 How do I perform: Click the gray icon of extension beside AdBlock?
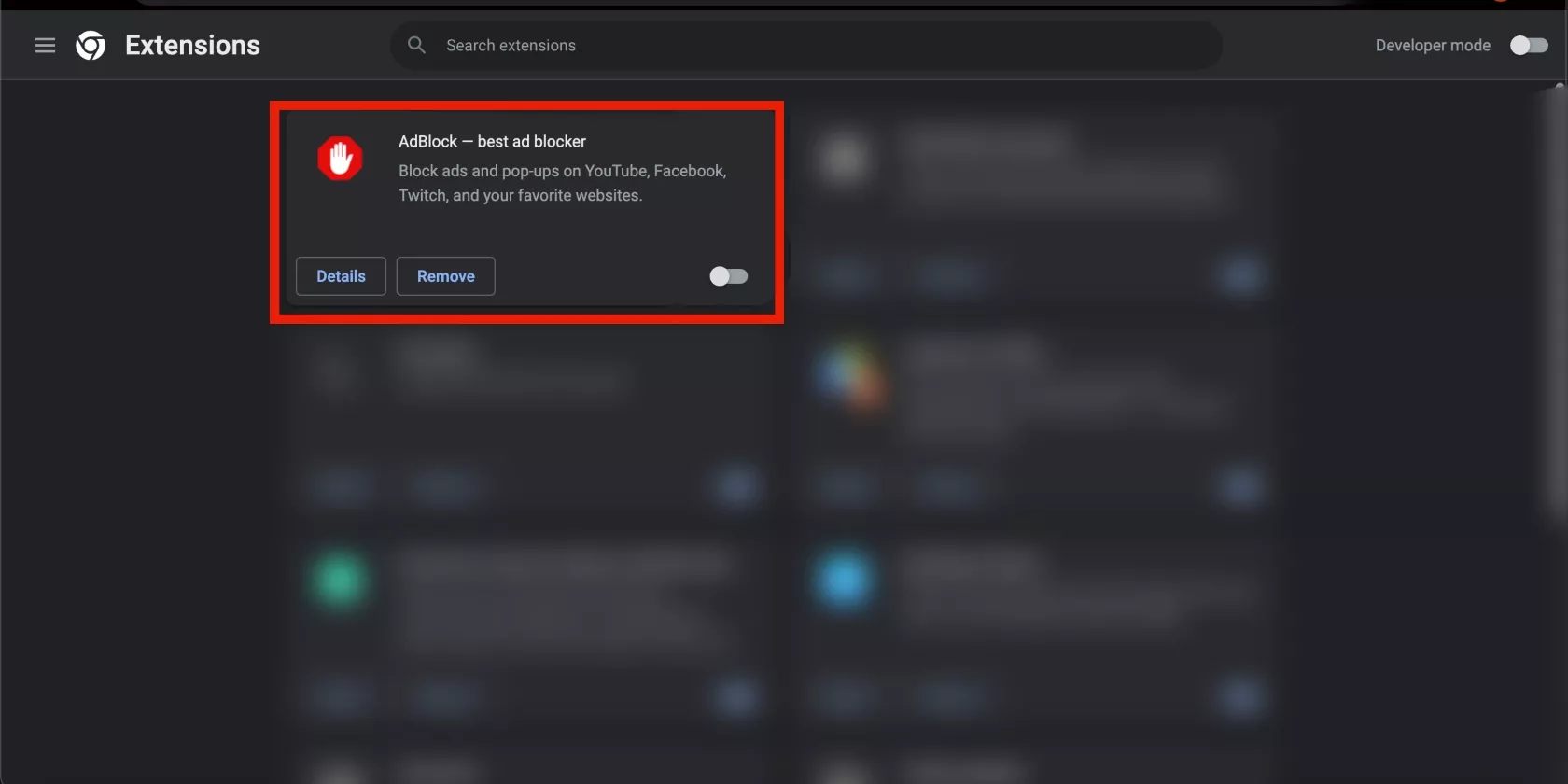click(844, 159)
